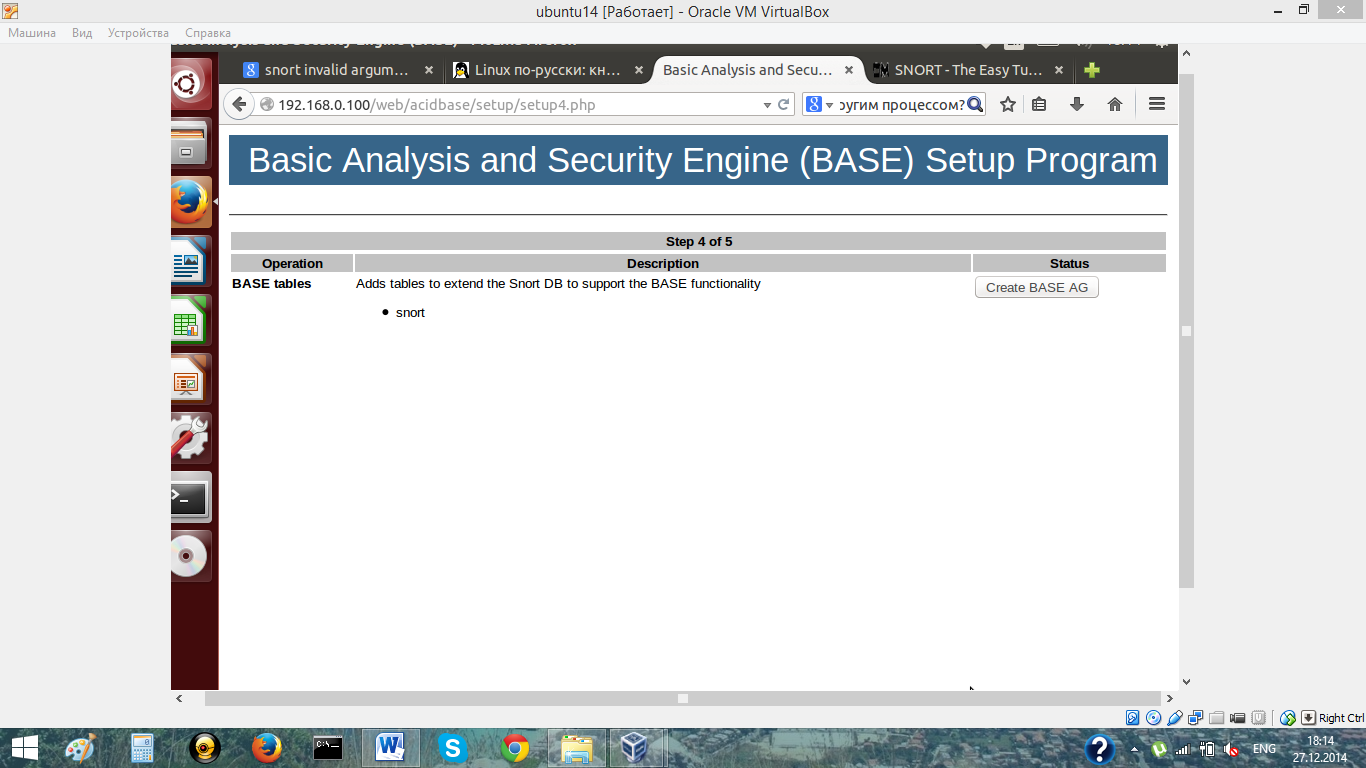Image resolution: width=1366 pixels, height=768 pixels.
Task: Click the horizontal scrollbar right arrow
Action: click(1170, 698)
